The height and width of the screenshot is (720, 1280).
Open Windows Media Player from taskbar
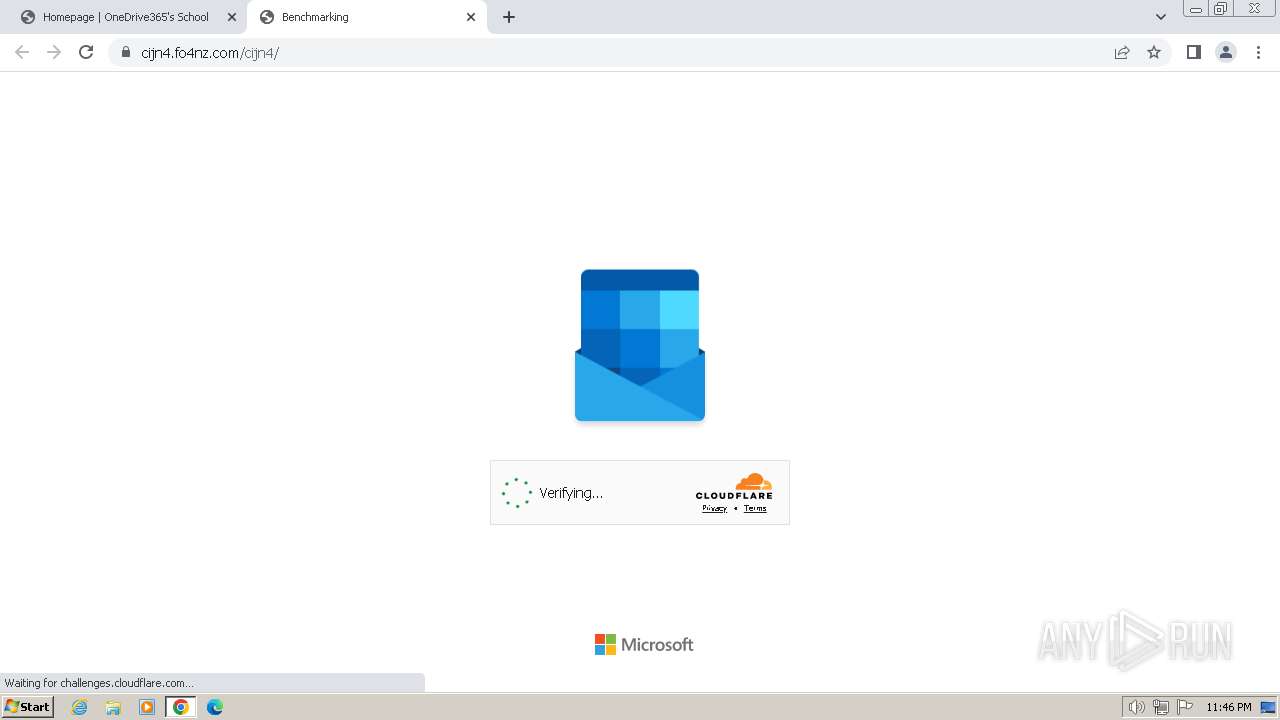(x=147, y=707)
